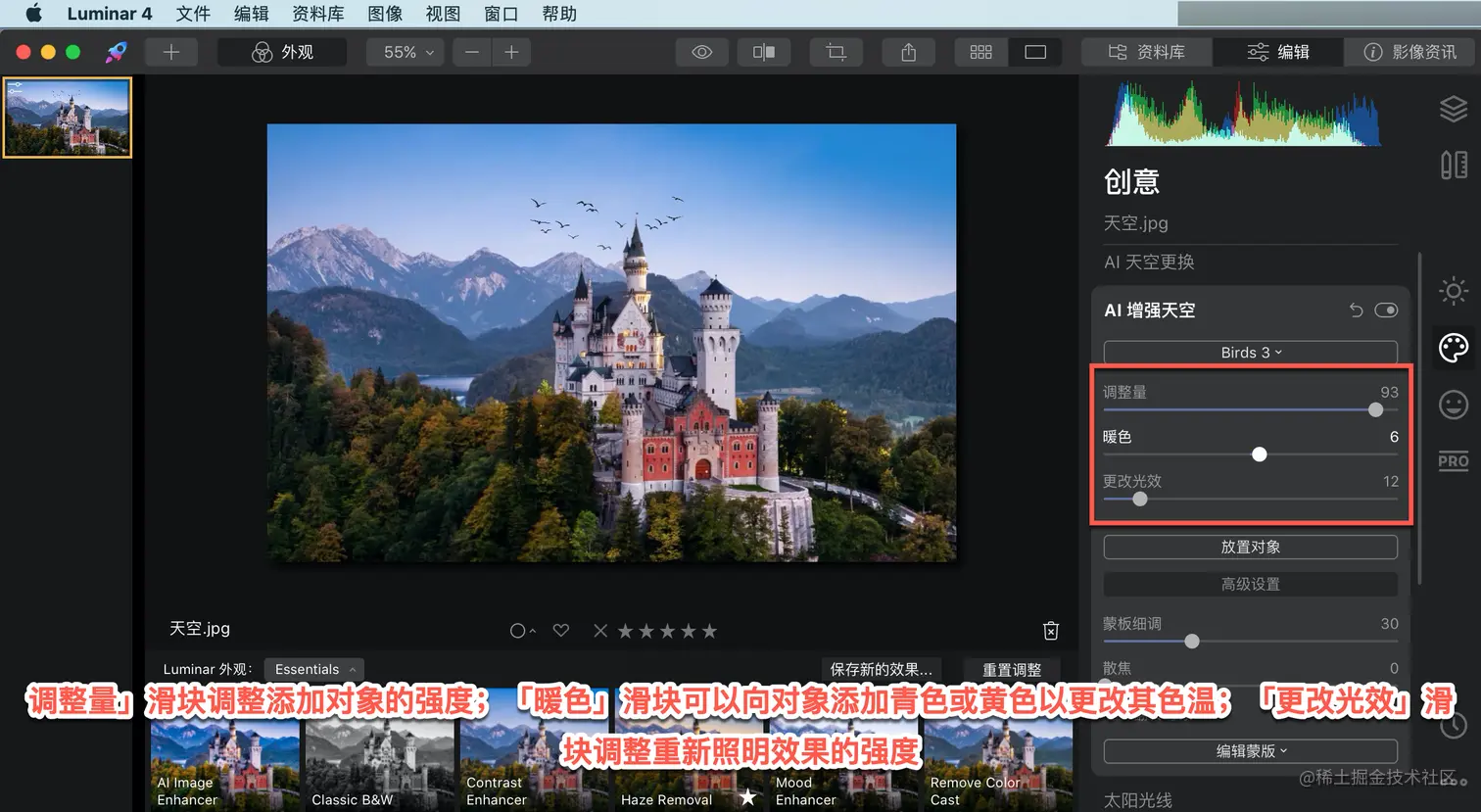This screenshot has width=1481, height=812.
Task: Collapse the AI 增强天空 panel header
Action: pos(1150,310)
